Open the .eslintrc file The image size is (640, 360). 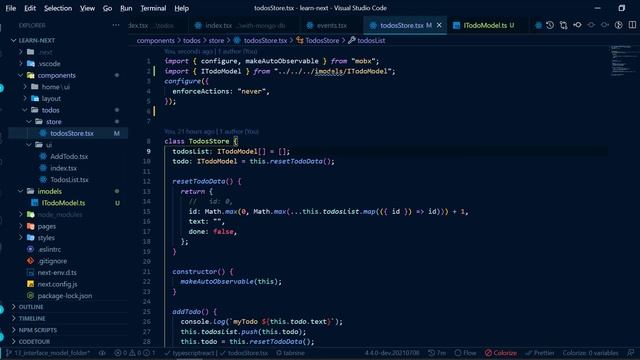(x=49, y=249)
